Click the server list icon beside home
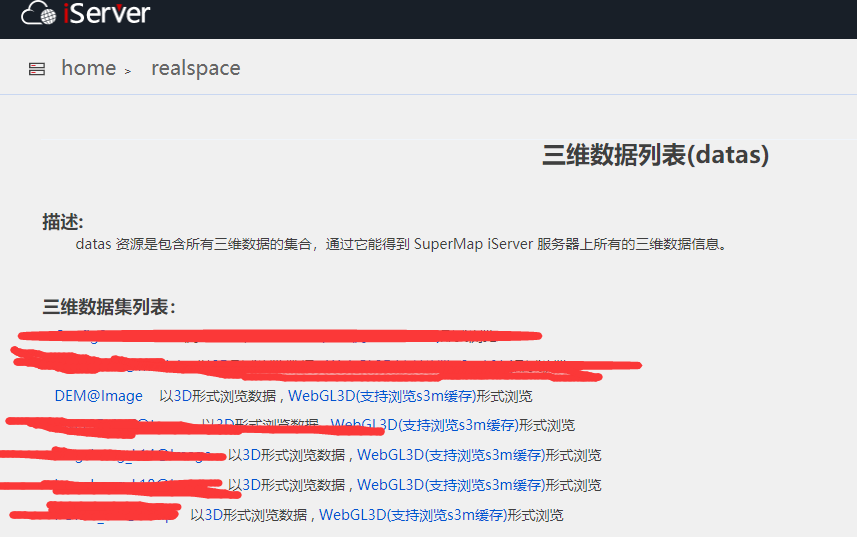This screenshot has width=857, height=537. tap(37, 69)
